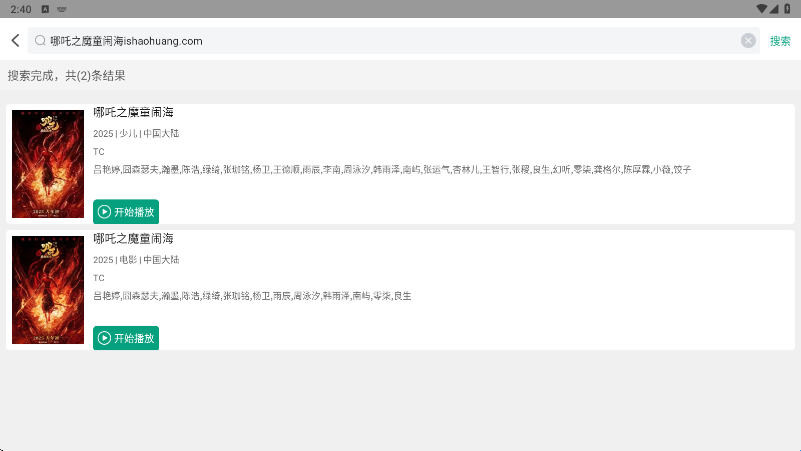Open title 哪吒之魔童闹海 in 电影 result

pyautogui.click(x=133, y=239)
